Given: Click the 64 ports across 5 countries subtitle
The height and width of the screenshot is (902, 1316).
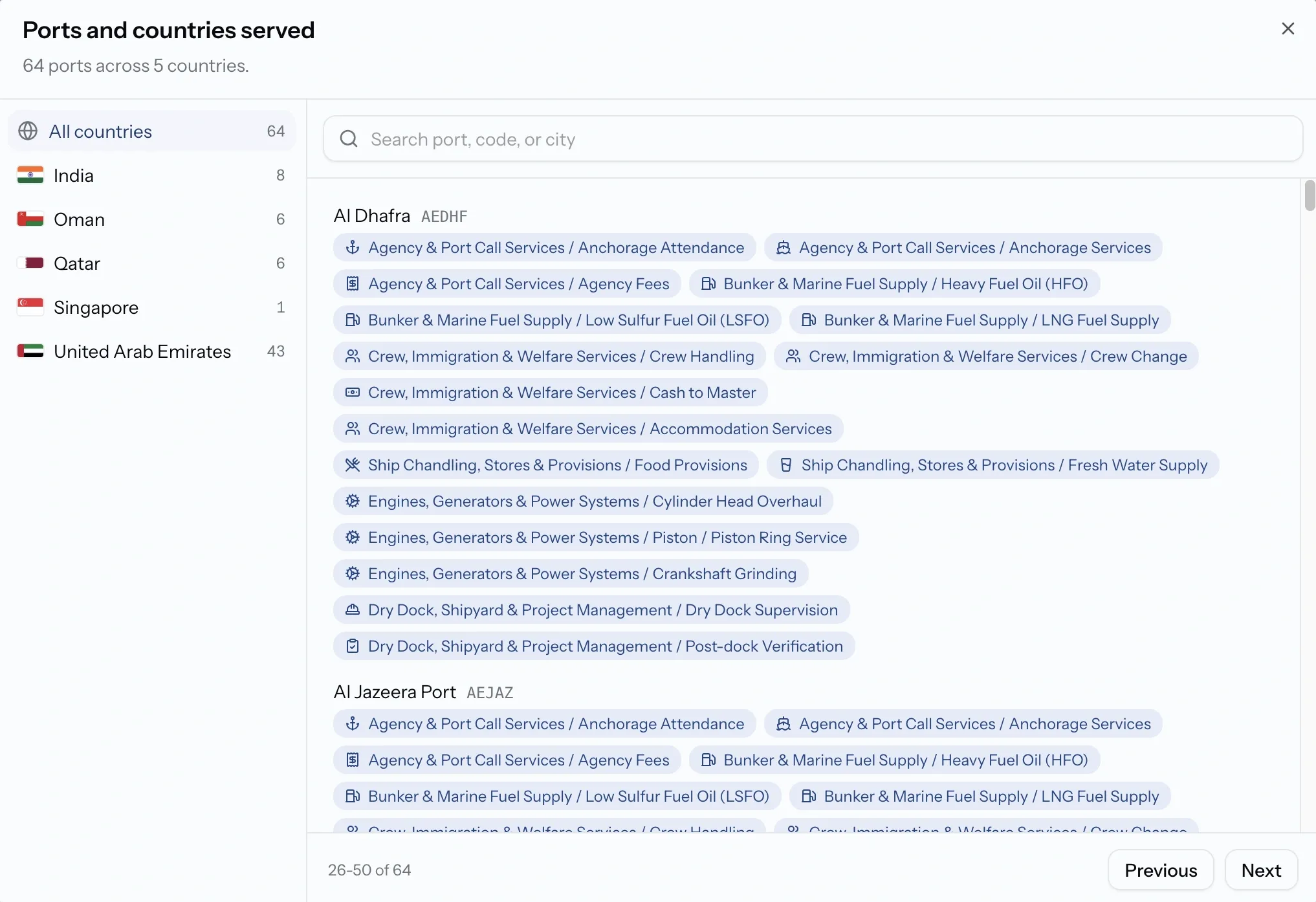Looking at the screenshot, I should coord(136,65).
